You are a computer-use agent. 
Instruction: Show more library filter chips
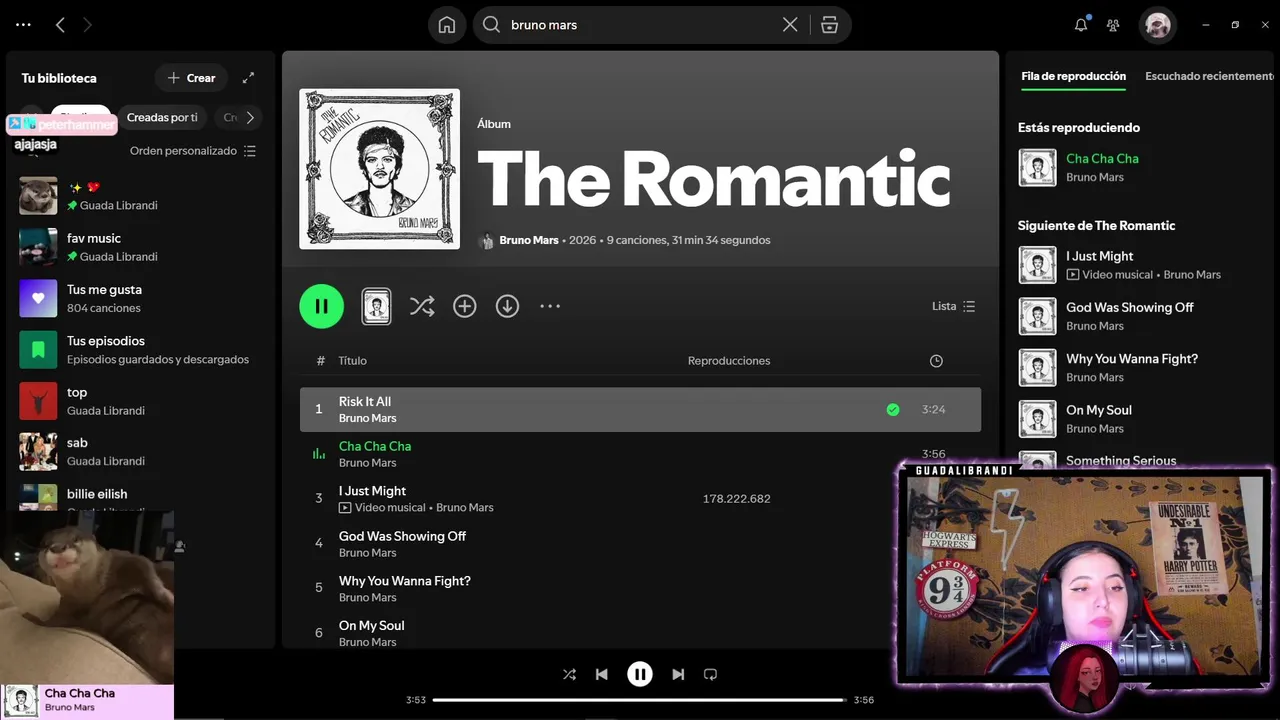250,117
